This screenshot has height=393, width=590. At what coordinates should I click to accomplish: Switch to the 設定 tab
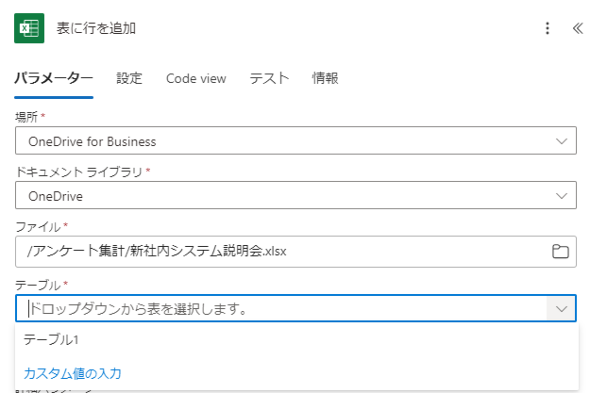click(129, 78)
